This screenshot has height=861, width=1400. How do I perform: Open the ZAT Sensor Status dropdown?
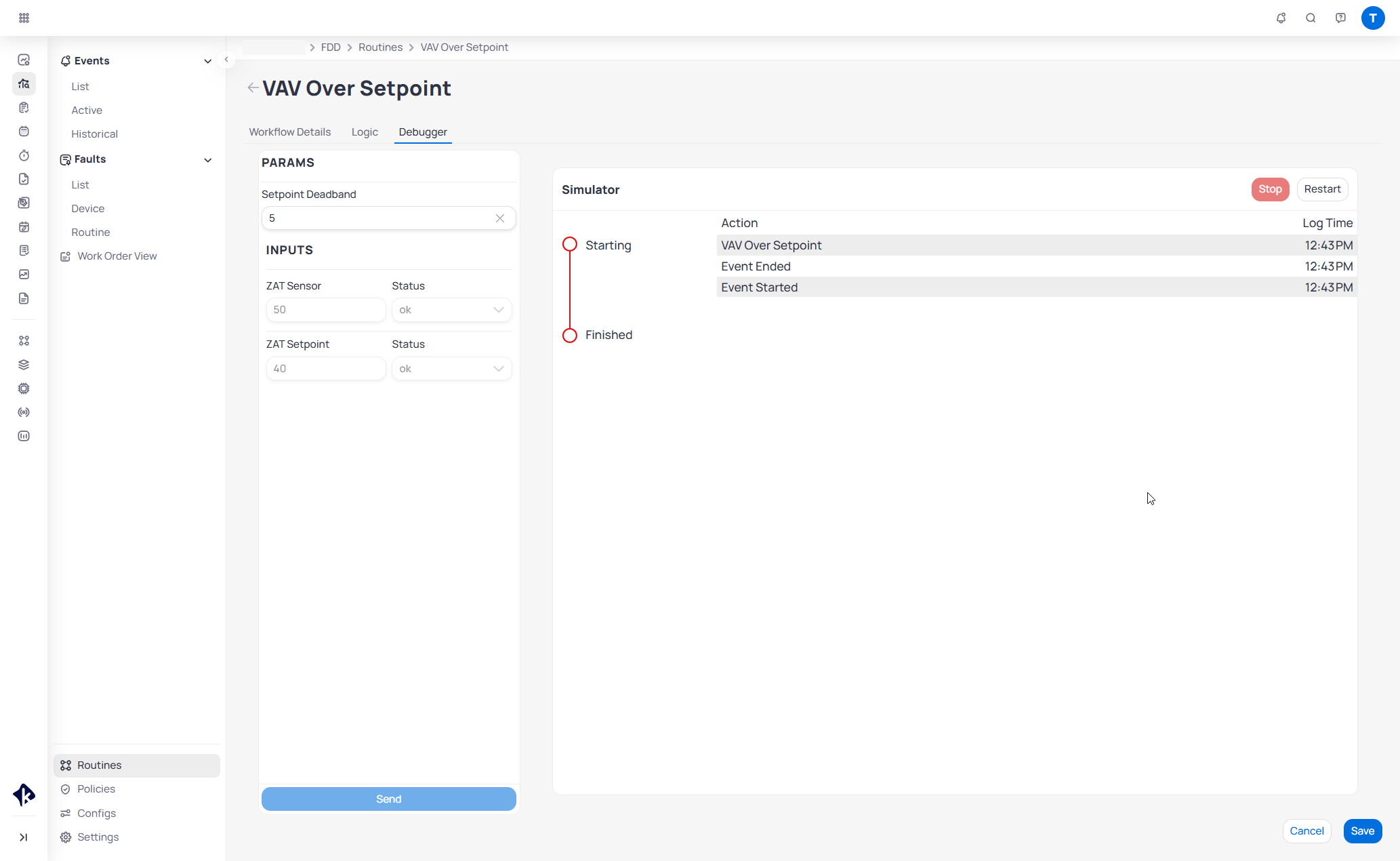(451, 310)
